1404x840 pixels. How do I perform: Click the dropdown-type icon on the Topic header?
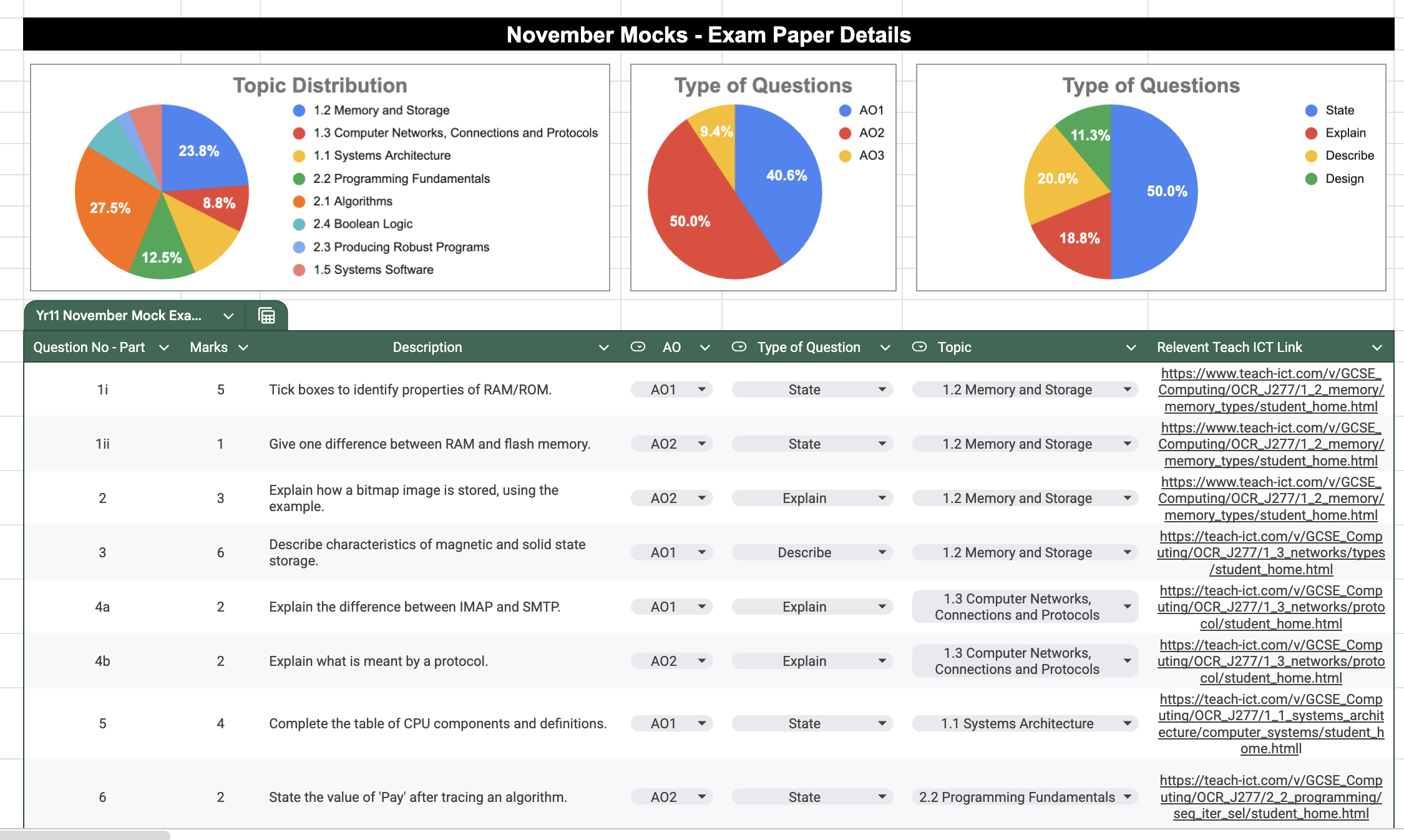coord(919,347)
